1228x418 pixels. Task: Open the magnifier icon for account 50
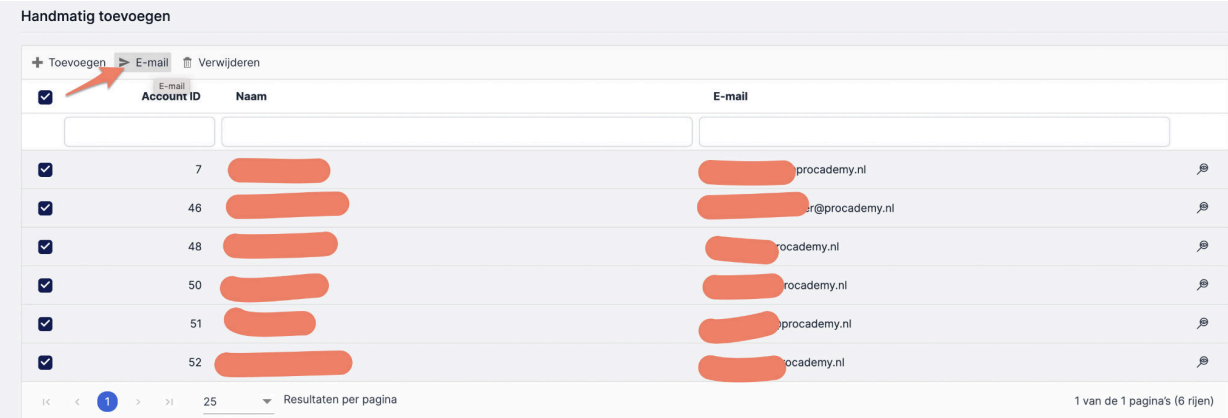[x=1203, y=285]
